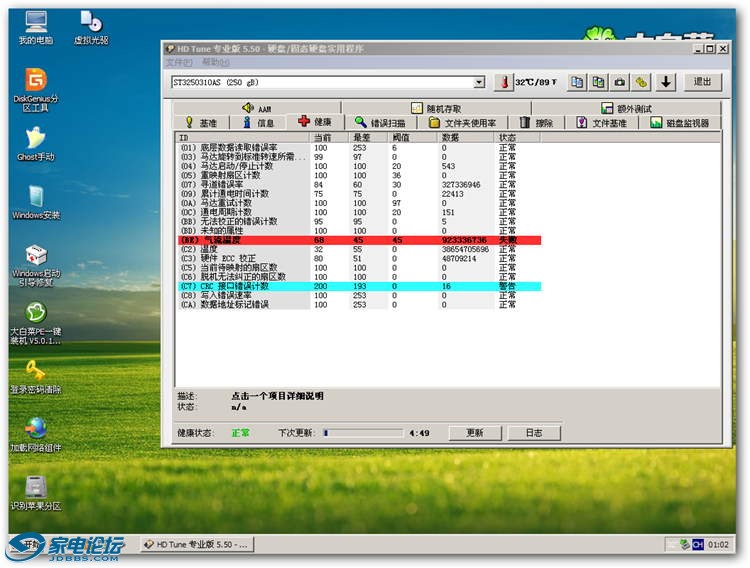
Task: Select the red (BE) 气流温度 row
Action: [x=359, y=240]
